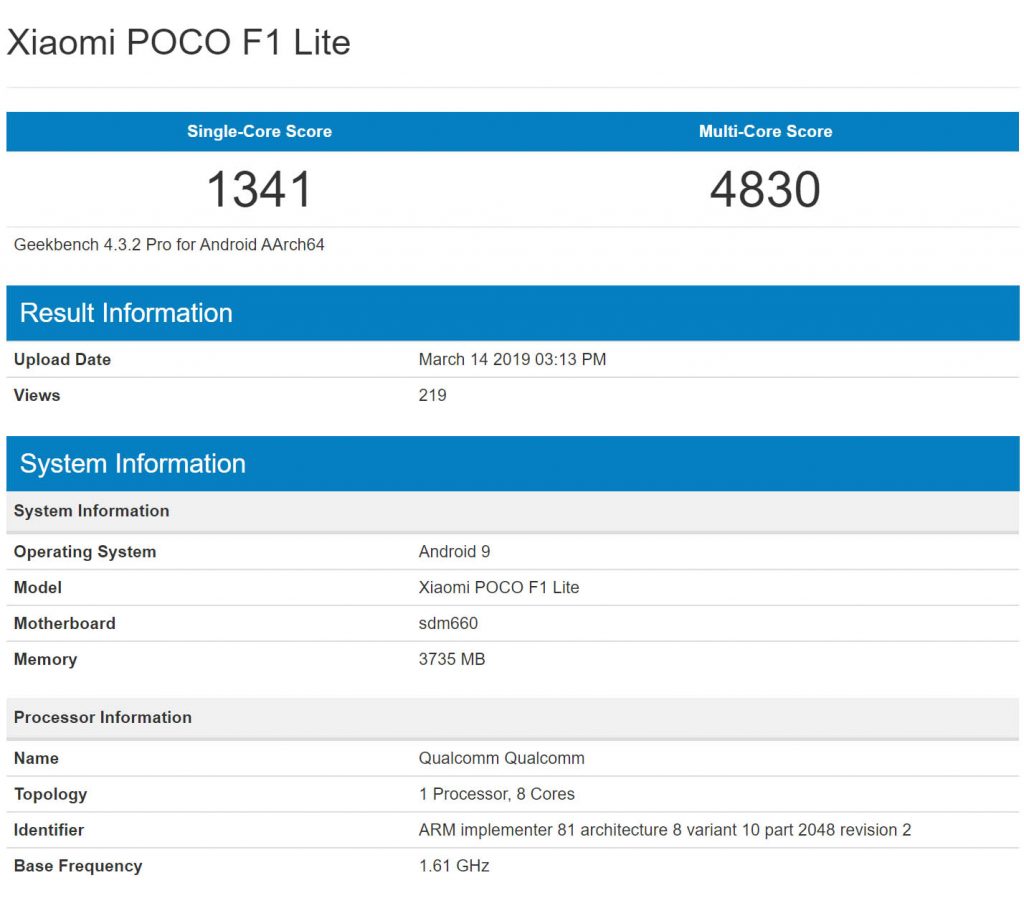The width and height of the screenshot is (1024, 898).
Task: Click the Memory label
Action: coord(45,660)
